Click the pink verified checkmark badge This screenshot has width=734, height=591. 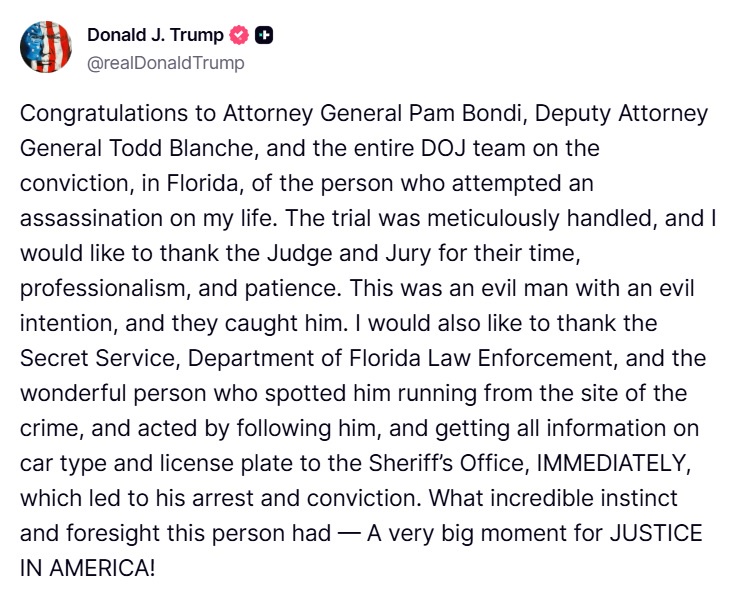[x=240, y=35]
